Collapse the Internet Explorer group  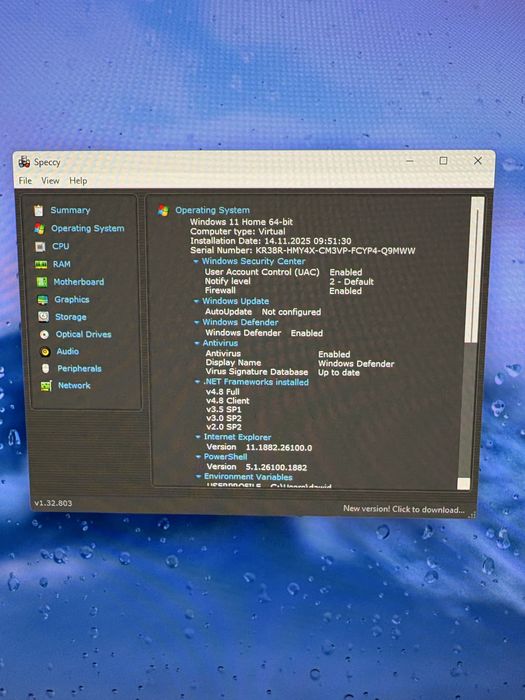tap(198, 437)
